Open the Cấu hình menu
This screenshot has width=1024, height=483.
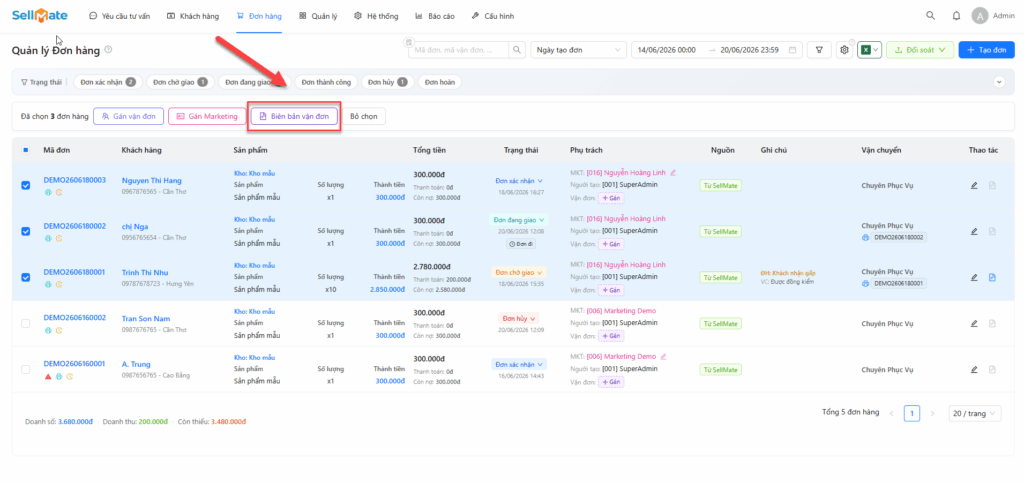[492, 16]
